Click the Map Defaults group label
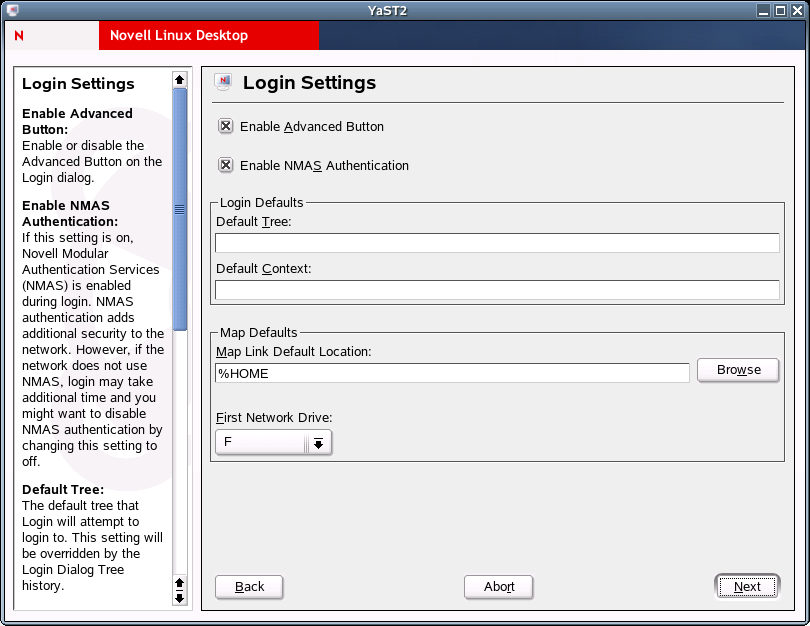The height and width of the screenshot is (626, 810). coord(258,333)
